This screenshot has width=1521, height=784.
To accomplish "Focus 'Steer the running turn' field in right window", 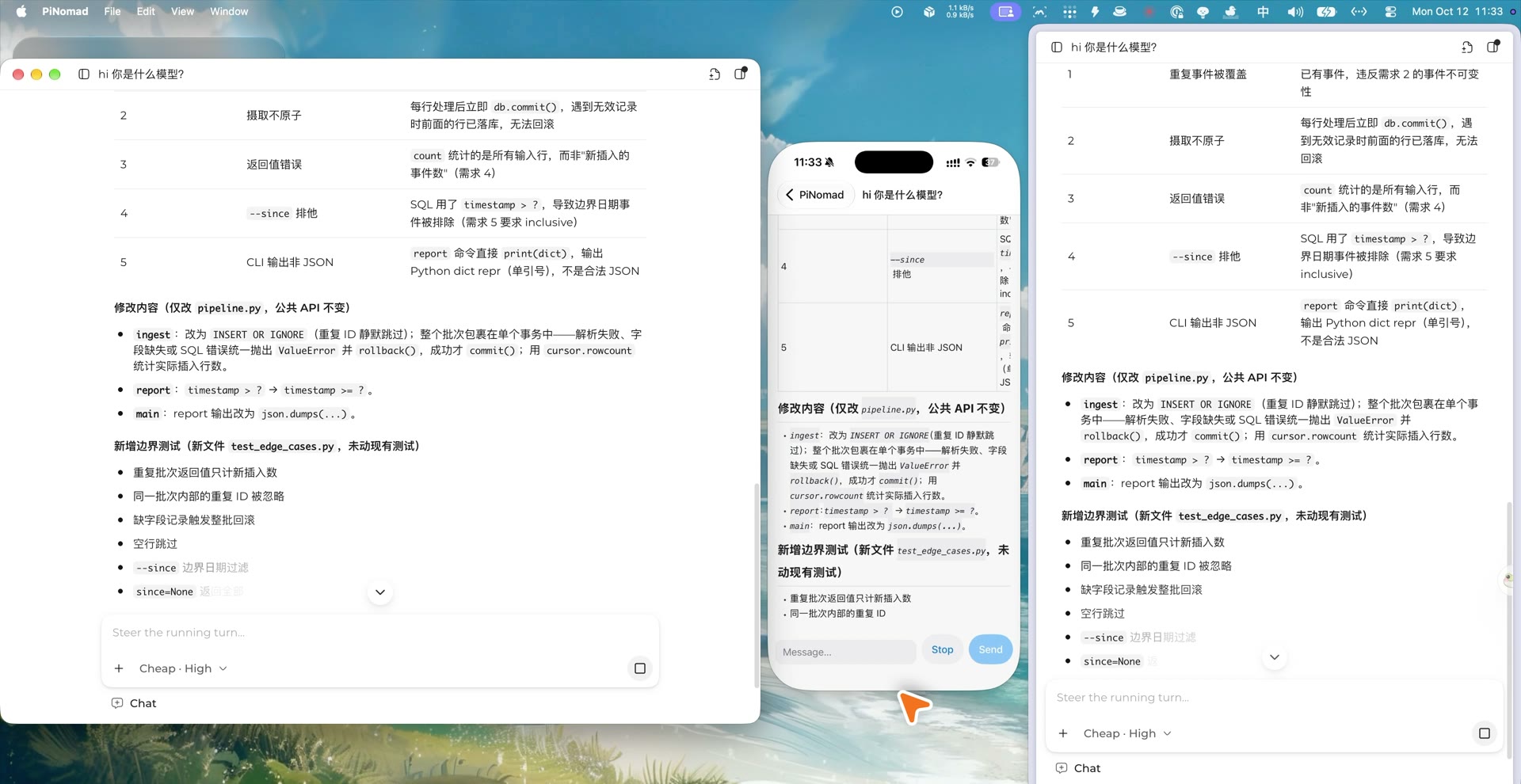I will click(1274, 698).
